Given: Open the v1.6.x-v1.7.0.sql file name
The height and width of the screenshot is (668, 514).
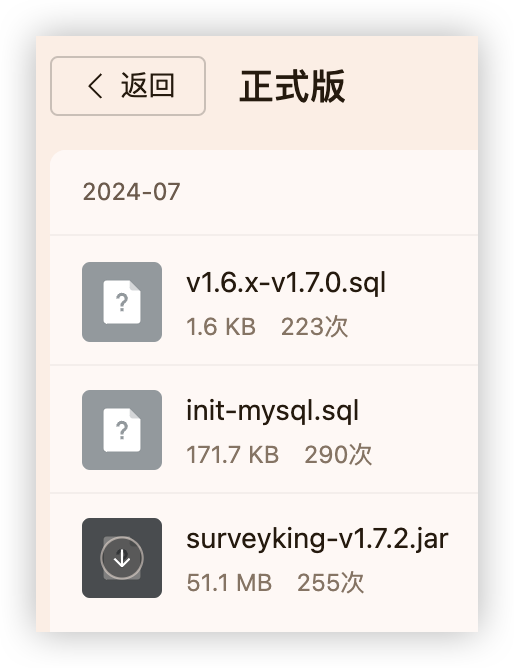Looking at the screenshot, I should pos(286,282).
